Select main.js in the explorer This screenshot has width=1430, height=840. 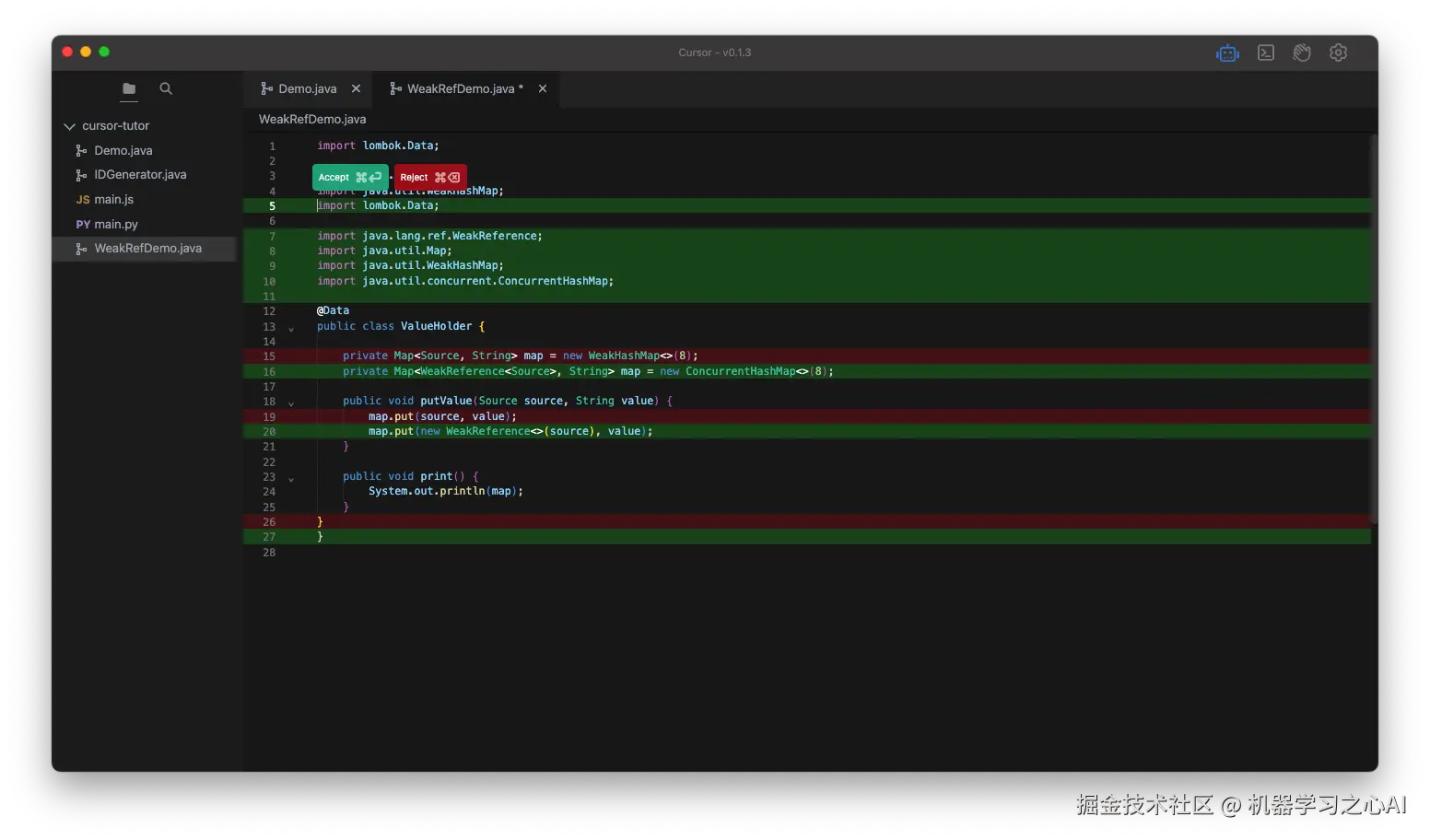[x=113, y=199]
